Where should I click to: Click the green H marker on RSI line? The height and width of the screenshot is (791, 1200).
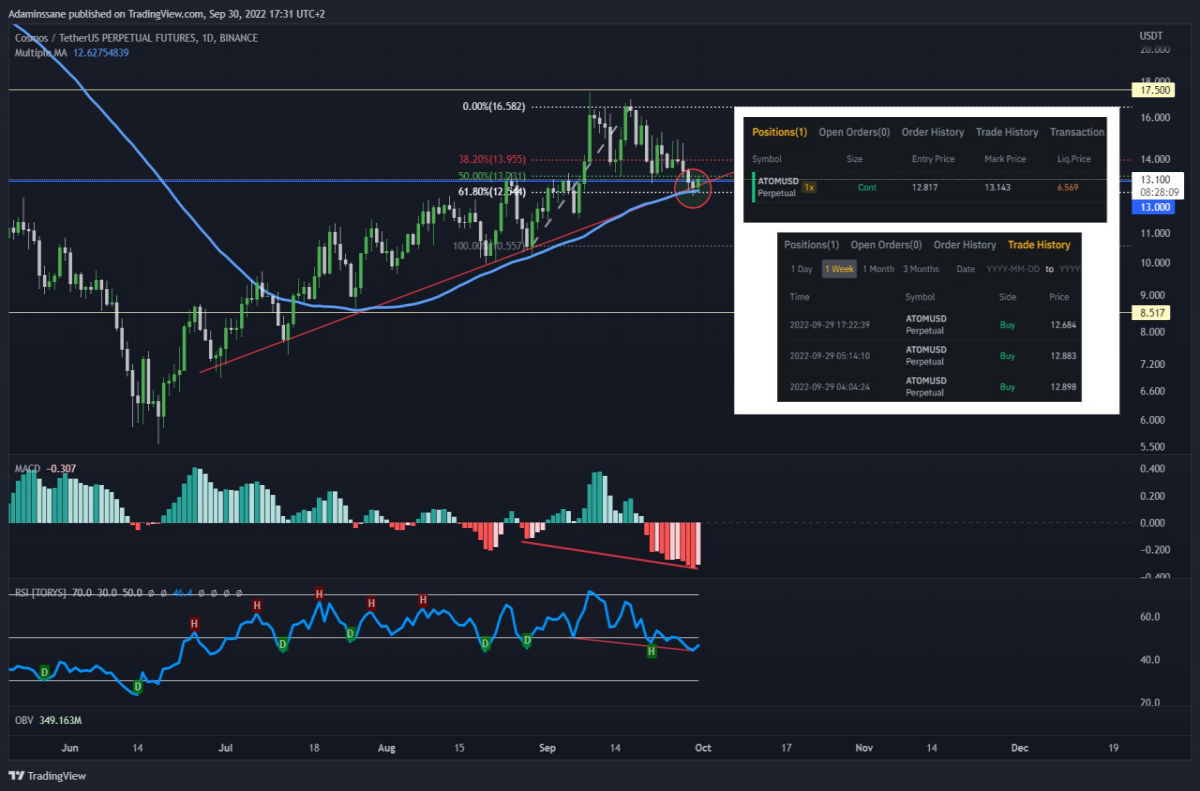point(651,651)
